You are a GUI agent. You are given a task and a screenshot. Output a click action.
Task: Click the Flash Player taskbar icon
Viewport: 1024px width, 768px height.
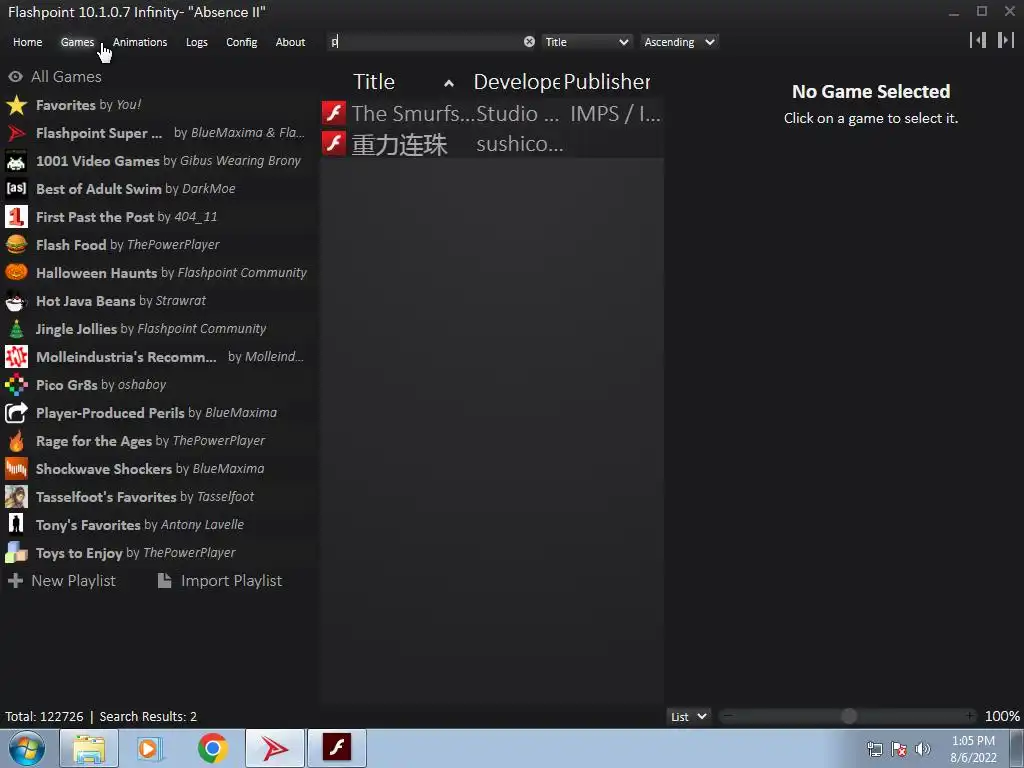pyautogui.click(x=337, y=748)
